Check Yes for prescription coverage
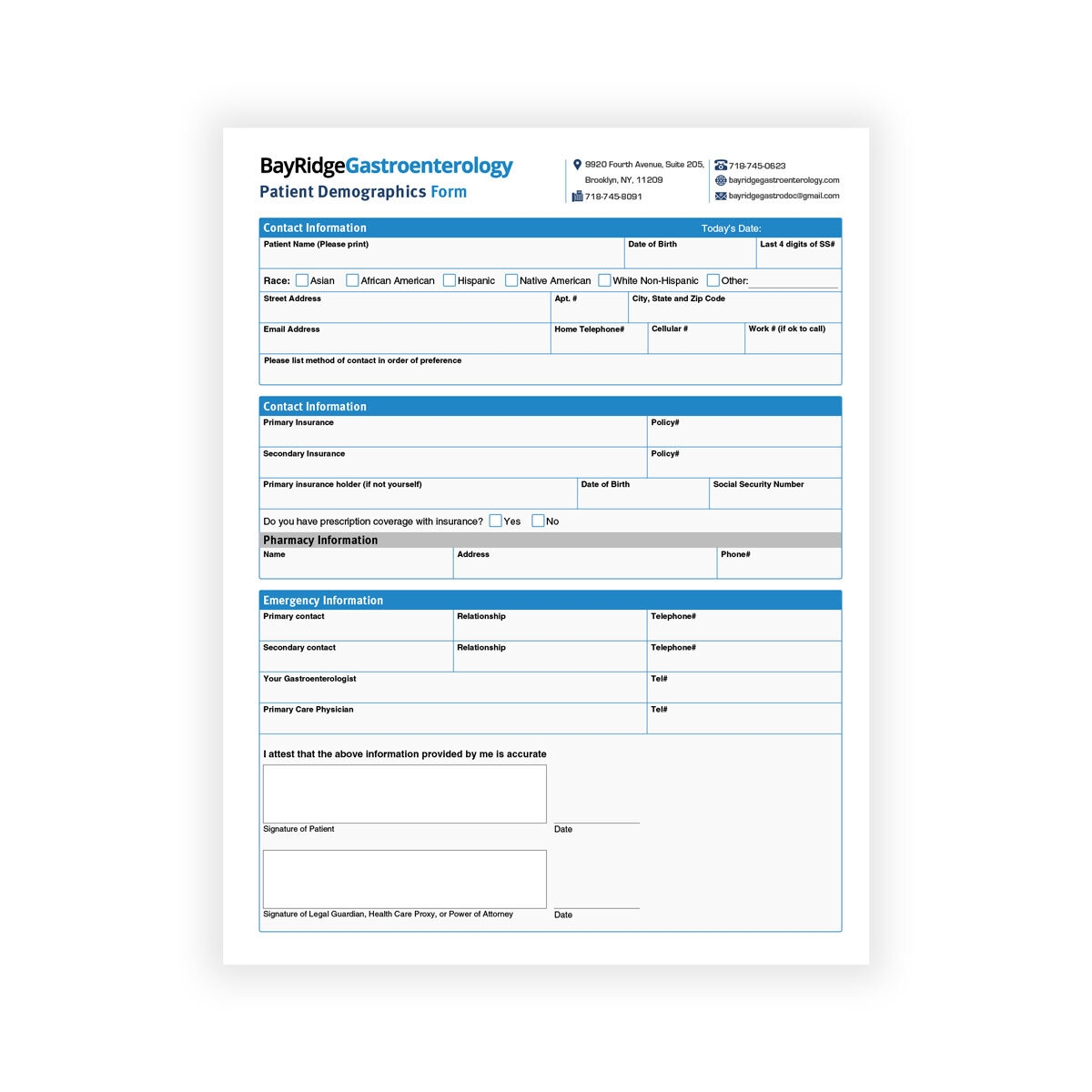This screenshot has width=1092, height=1092. click(496, 521)
